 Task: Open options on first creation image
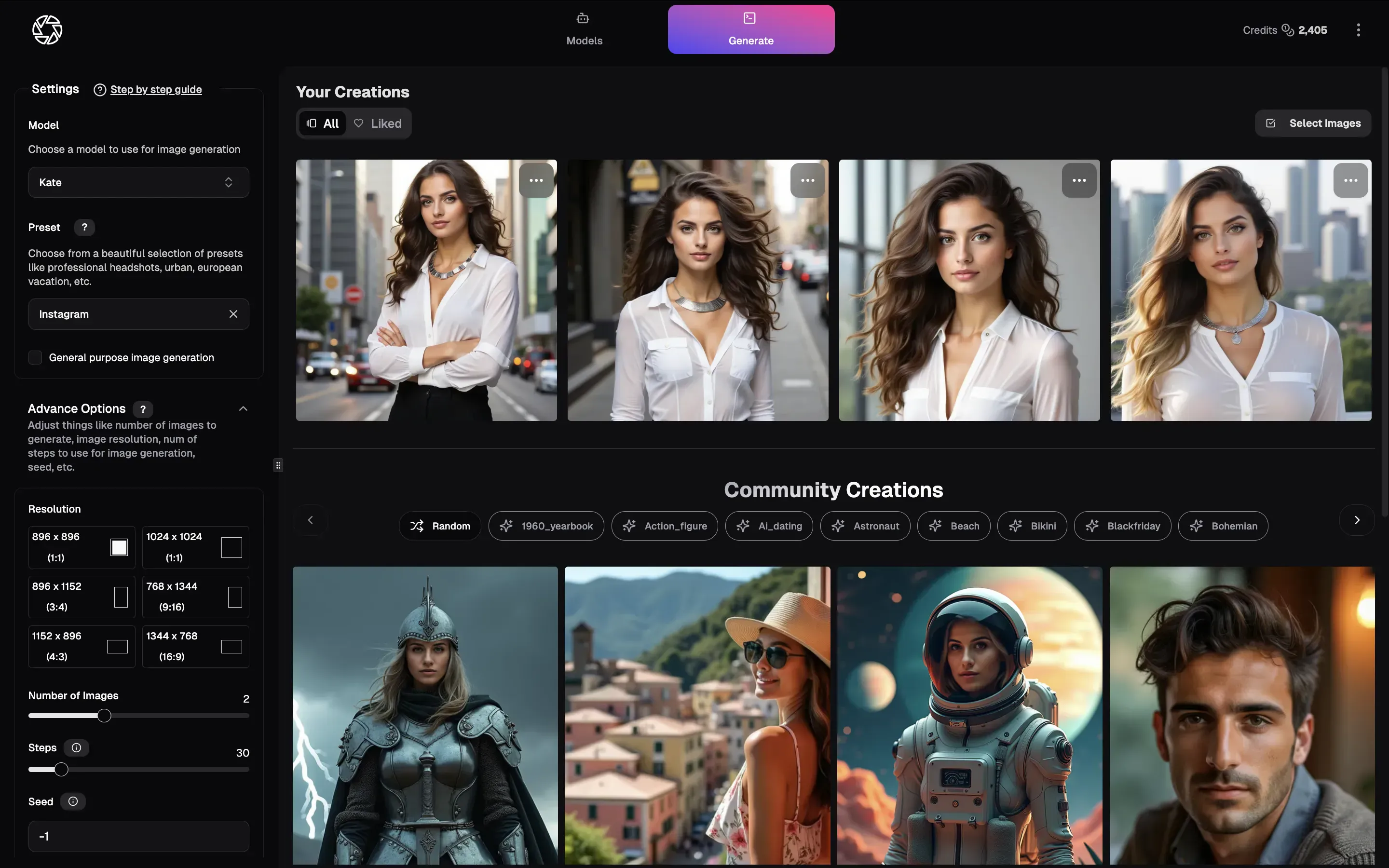pos(536,180)
